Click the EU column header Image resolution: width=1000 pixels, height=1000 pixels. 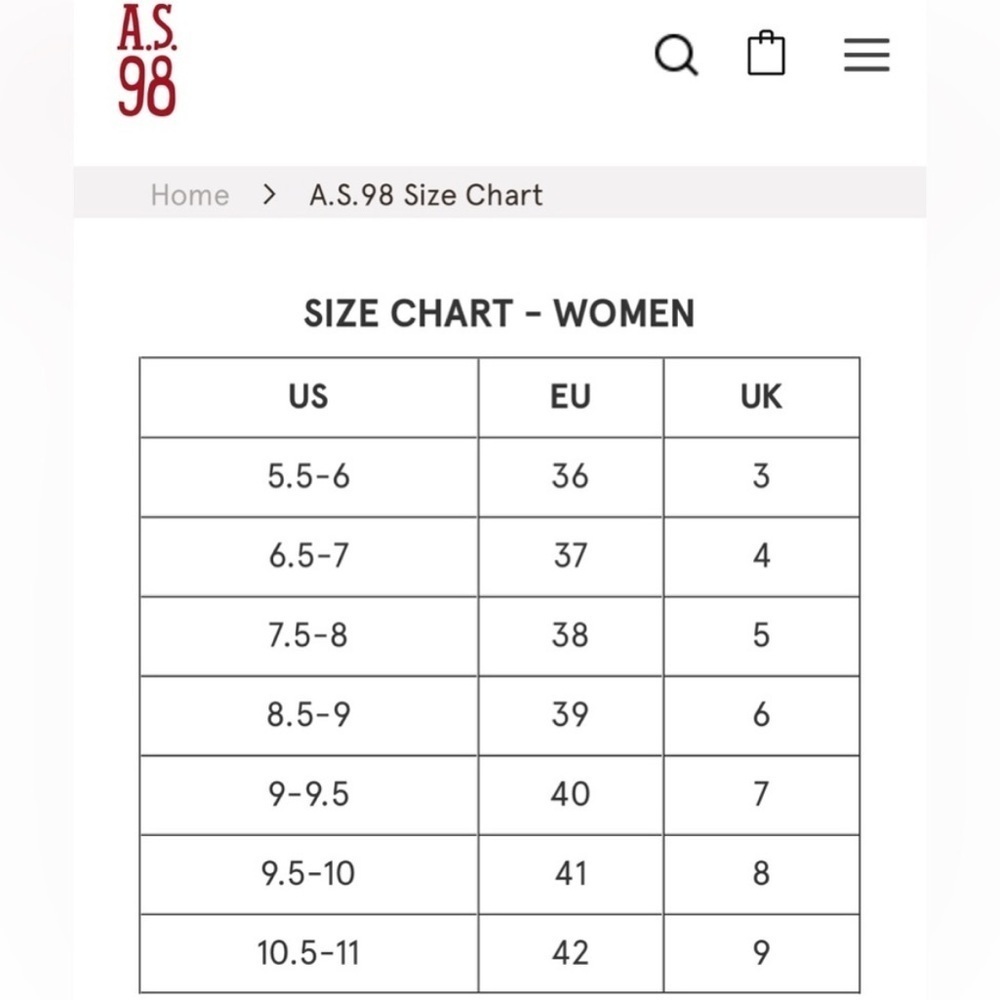click(x=570, y=397)
